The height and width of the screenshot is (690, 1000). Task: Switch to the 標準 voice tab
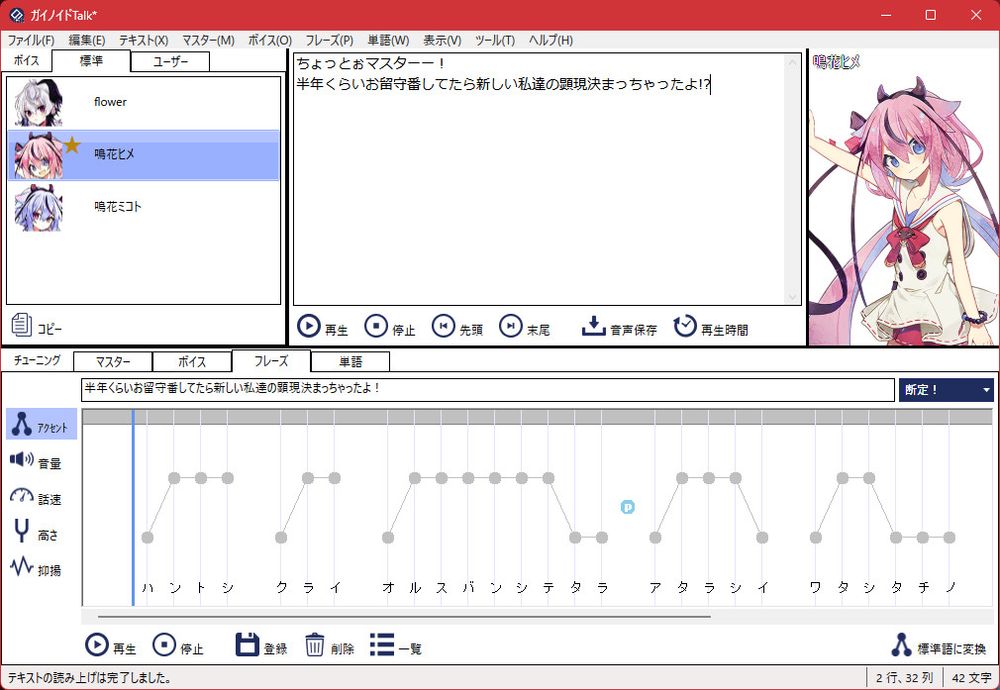point(91,61)
